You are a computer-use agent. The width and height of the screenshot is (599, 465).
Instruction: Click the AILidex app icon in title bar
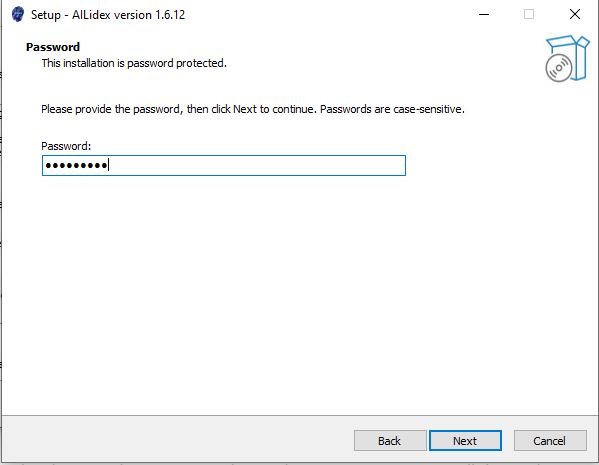[18, 15]
